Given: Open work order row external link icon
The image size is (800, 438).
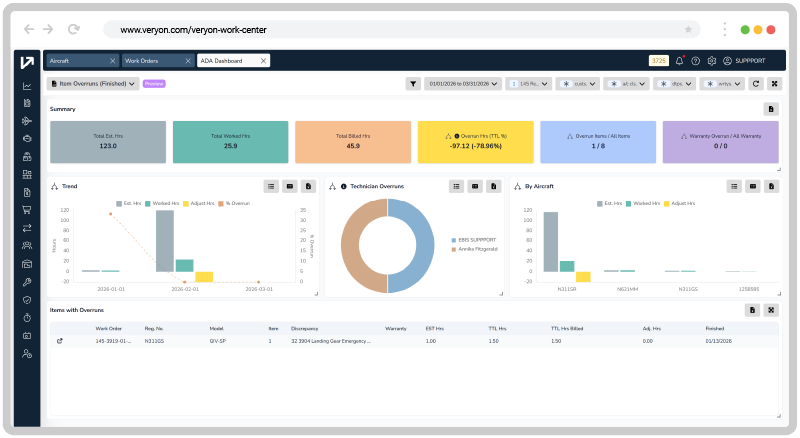Looking at the screenshot, I should click(59, 341).
